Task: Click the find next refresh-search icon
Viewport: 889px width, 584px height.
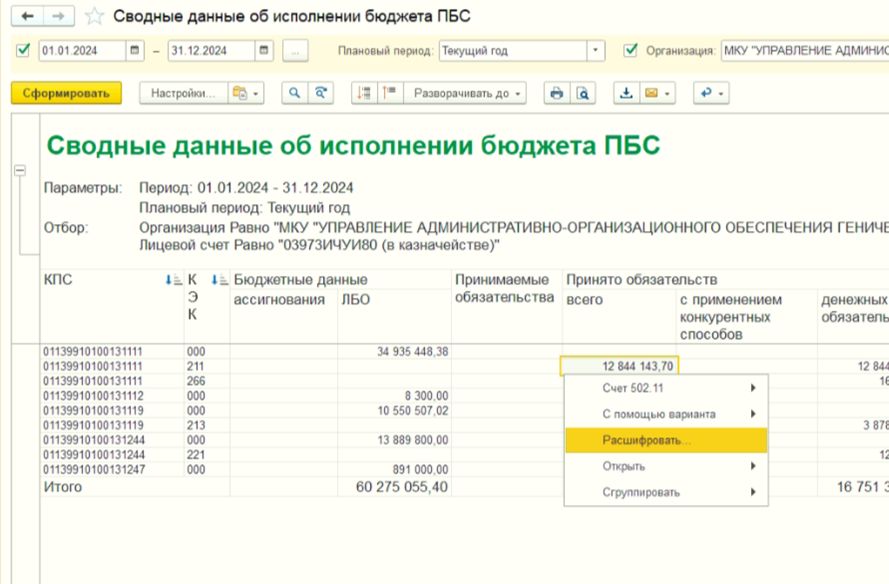Action: 321,93
